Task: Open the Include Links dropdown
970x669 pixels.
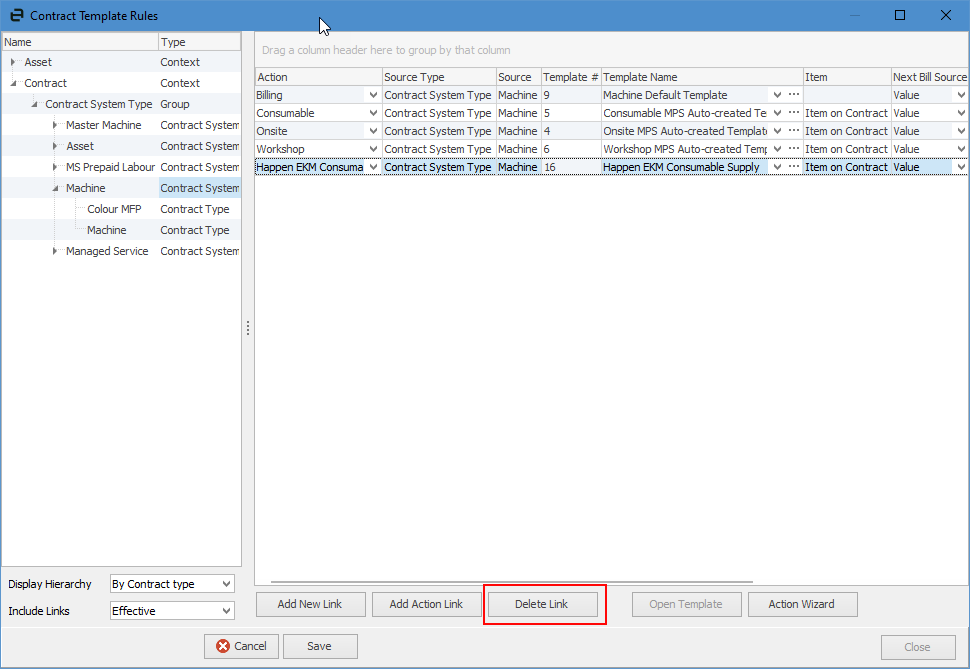Action: coord(225,611)
